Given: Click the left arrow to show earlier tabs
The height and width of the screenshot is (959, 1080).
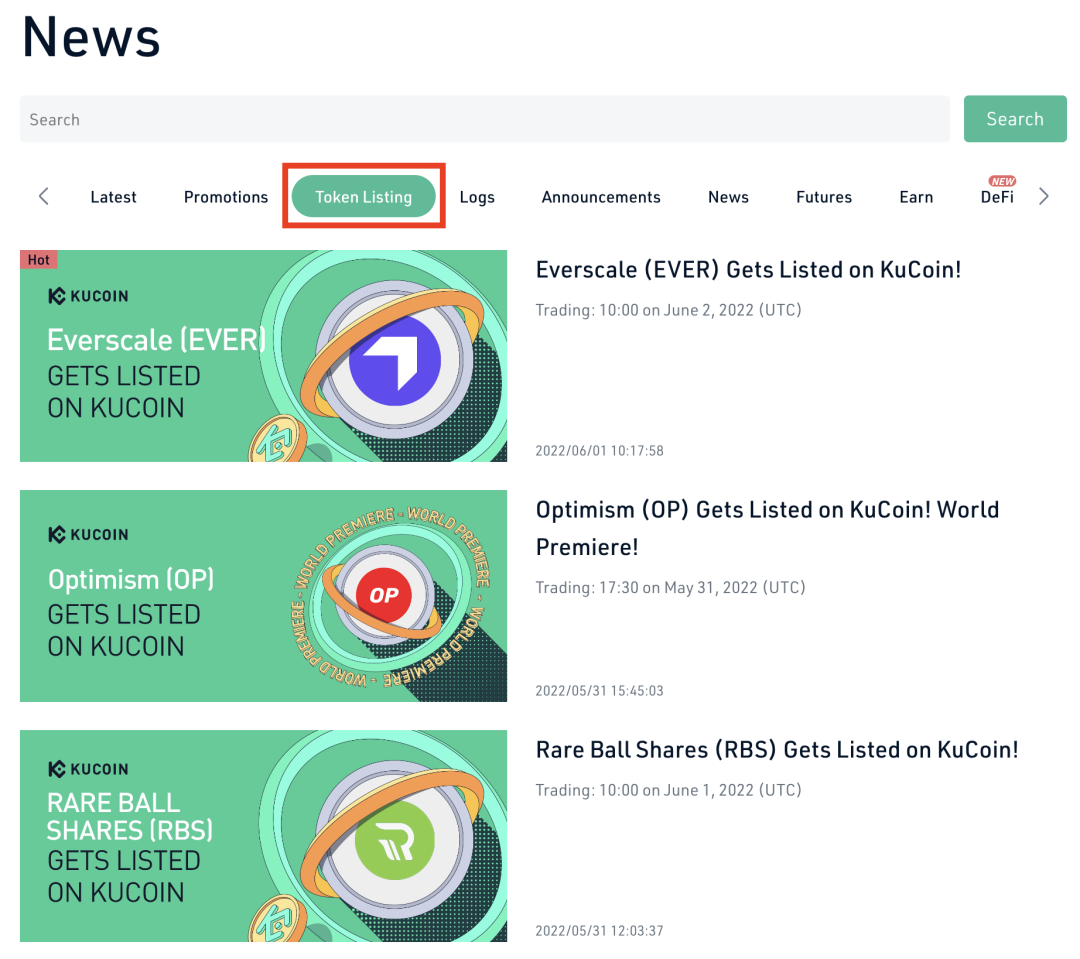Looking at the screenshot, I should pos(44,196).
